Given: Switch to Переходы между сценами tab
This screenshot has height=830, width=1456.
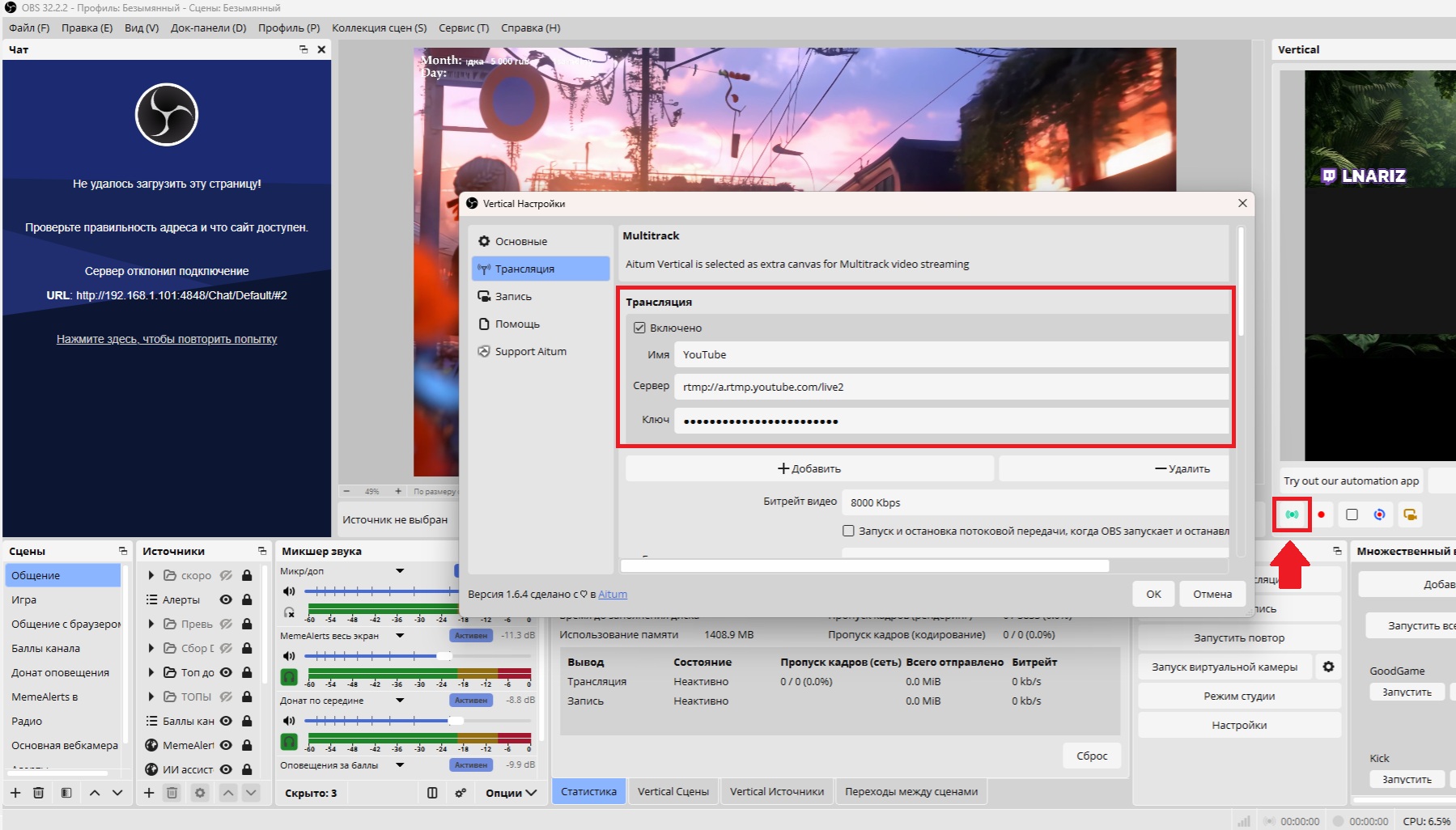Looking at the screenshot, I should (x=911, y=791).
